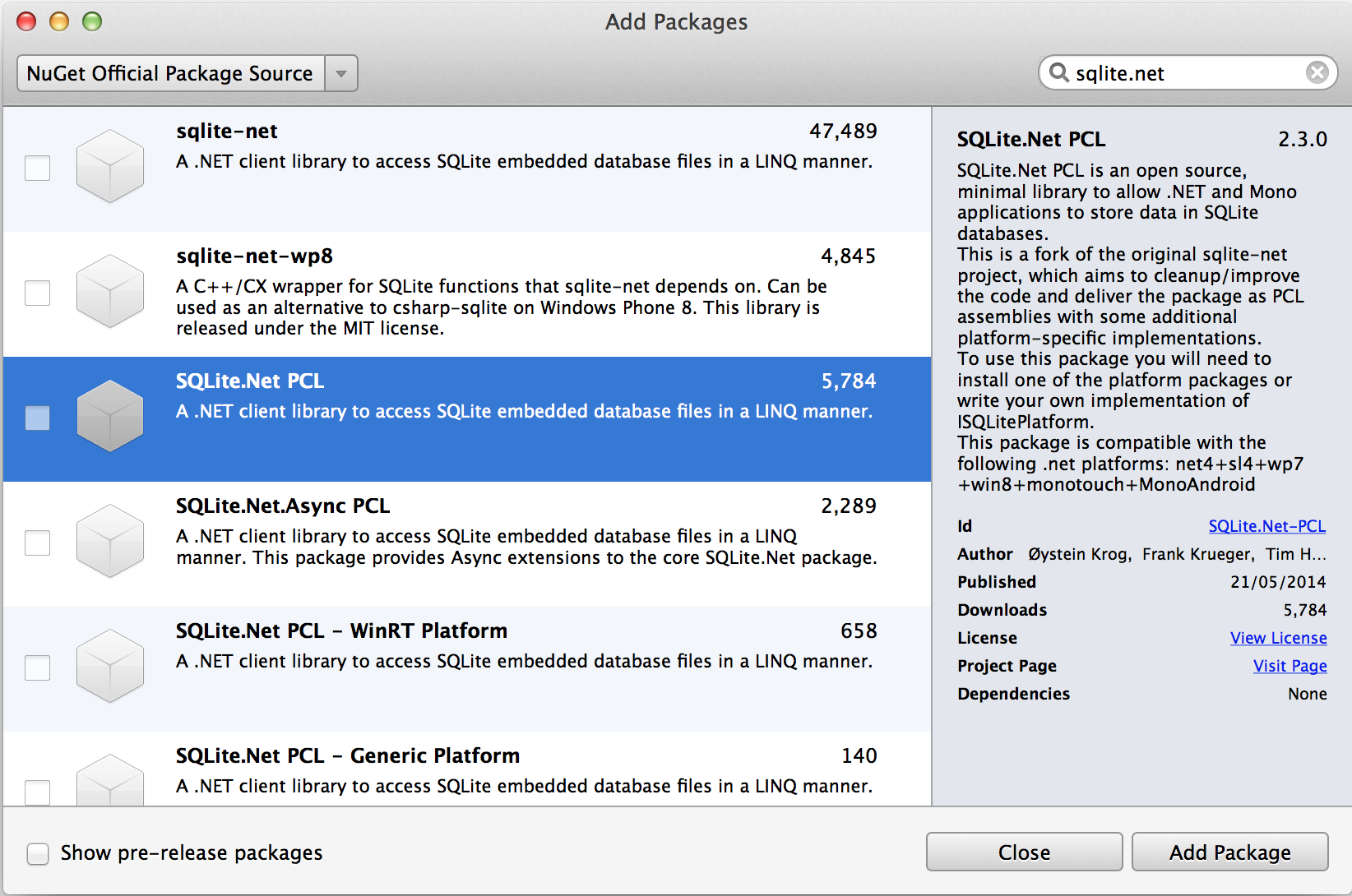Click the WinRT Platform package cube icon
This screenshot has height=896, width=1352.
109,666
